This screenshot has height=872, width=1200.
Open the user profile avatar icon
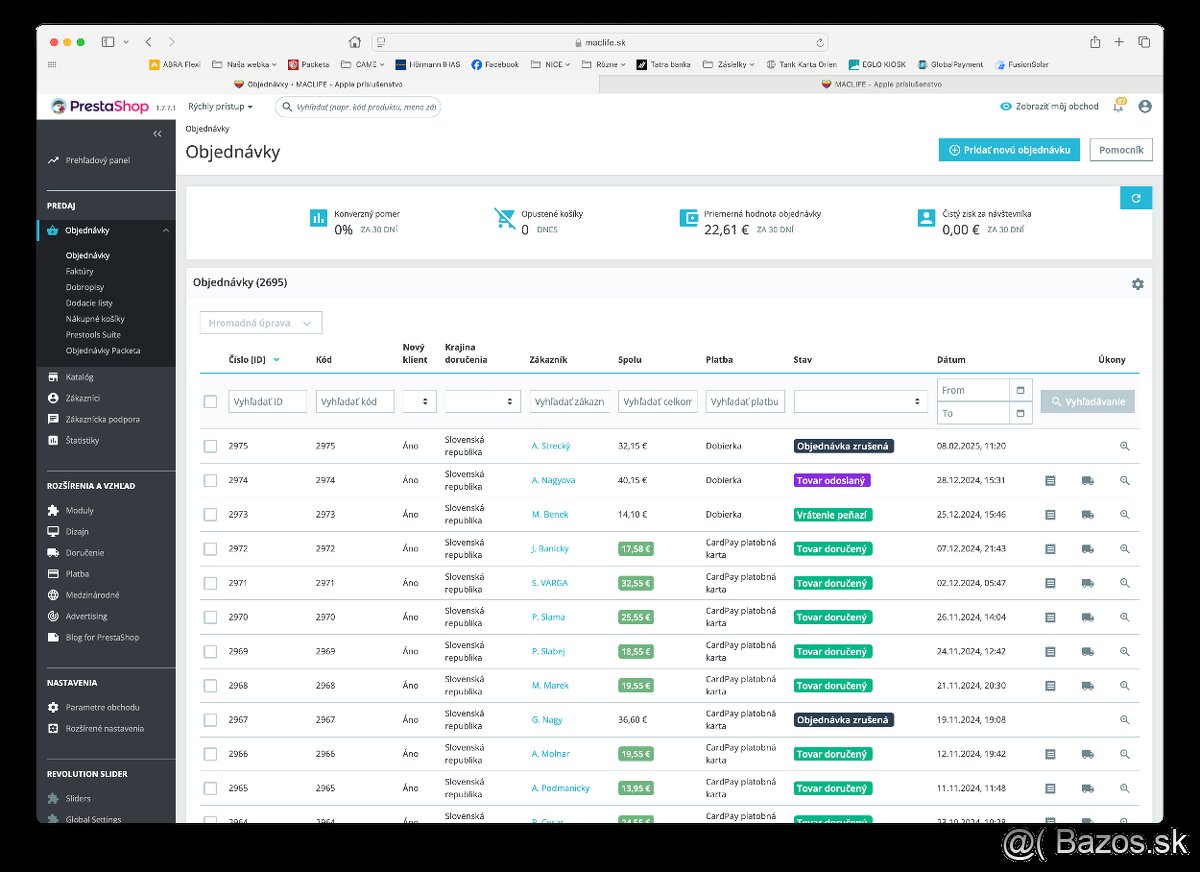(x=1145, y=107)
